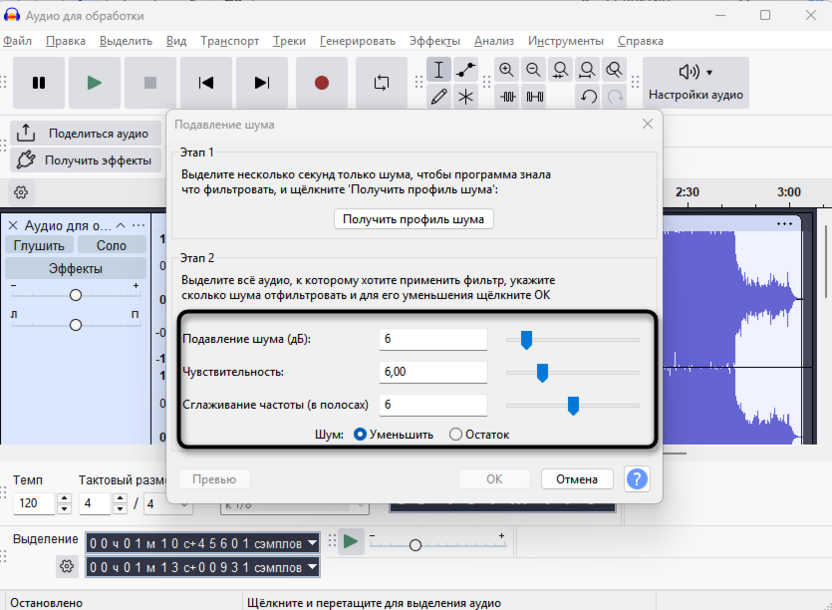
Task: Click the Redo arrow icon
Action: pyautogui.click(x=616, y=97)
